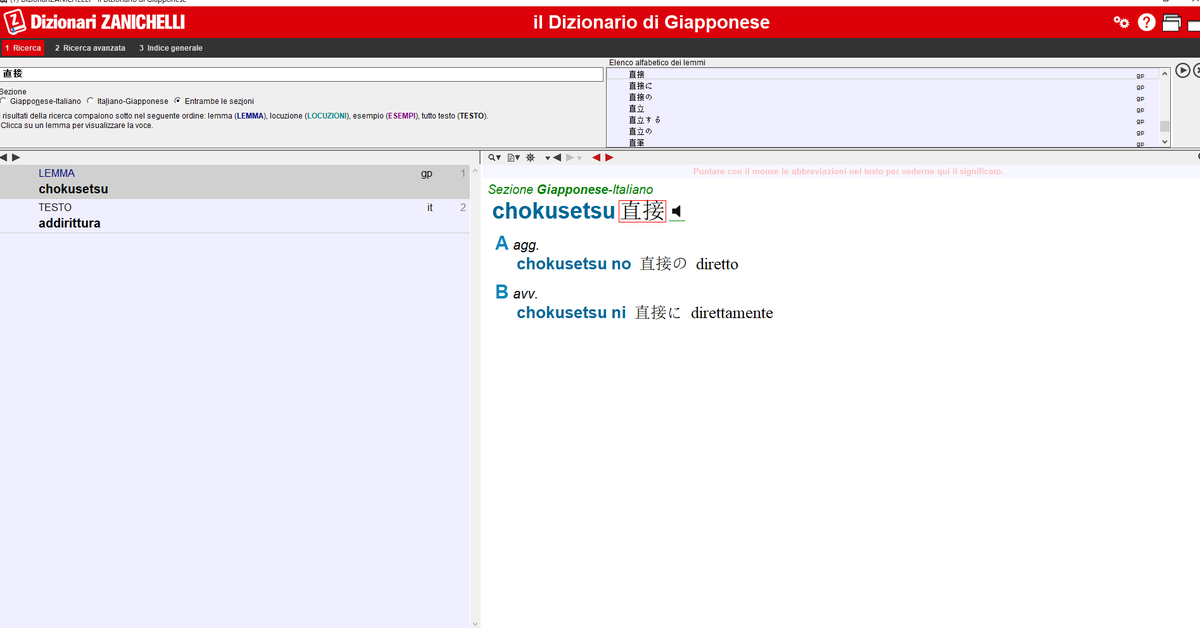Click right arrow above results list
Screen dimensions: 1200x628
point(15,157)
